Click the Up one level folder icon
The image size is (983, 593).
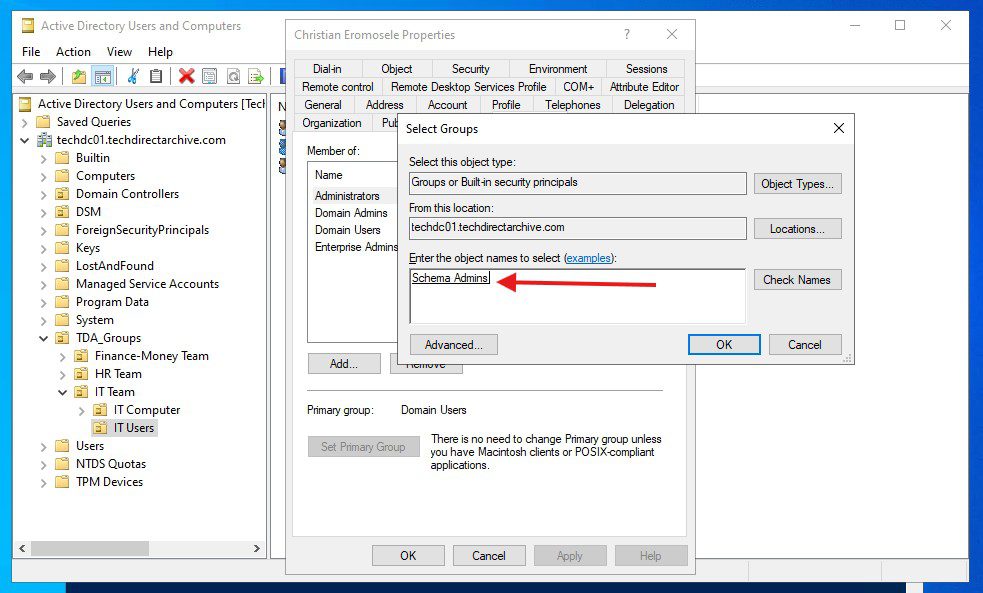[x=78, y=75]
